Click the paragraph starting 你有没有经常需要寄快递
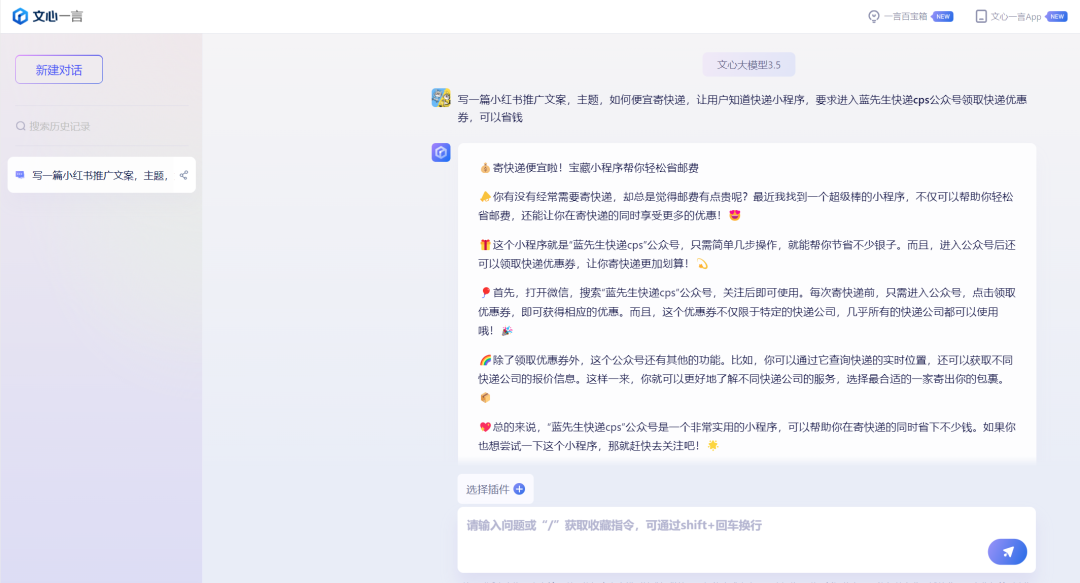This screenshot has height=583, width=1080. [x=746, y=206]
